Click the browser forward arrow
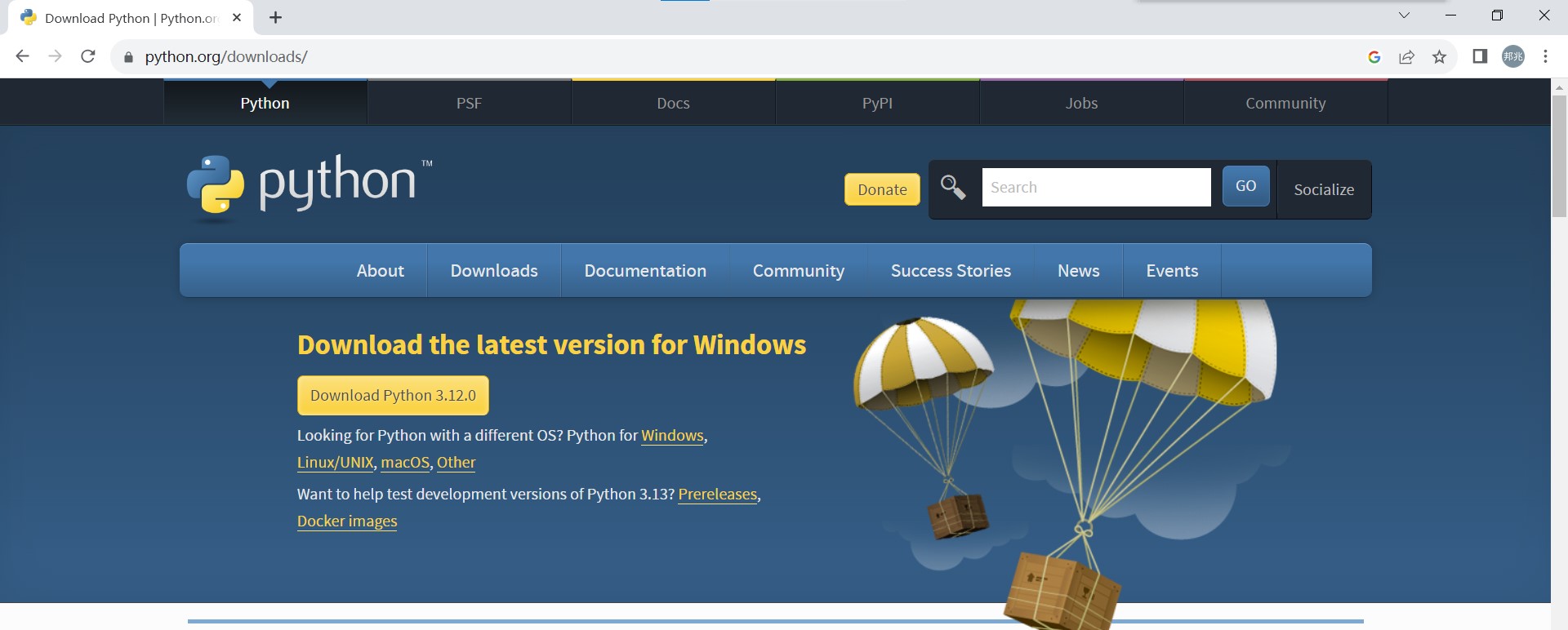 tap(55, 56)
